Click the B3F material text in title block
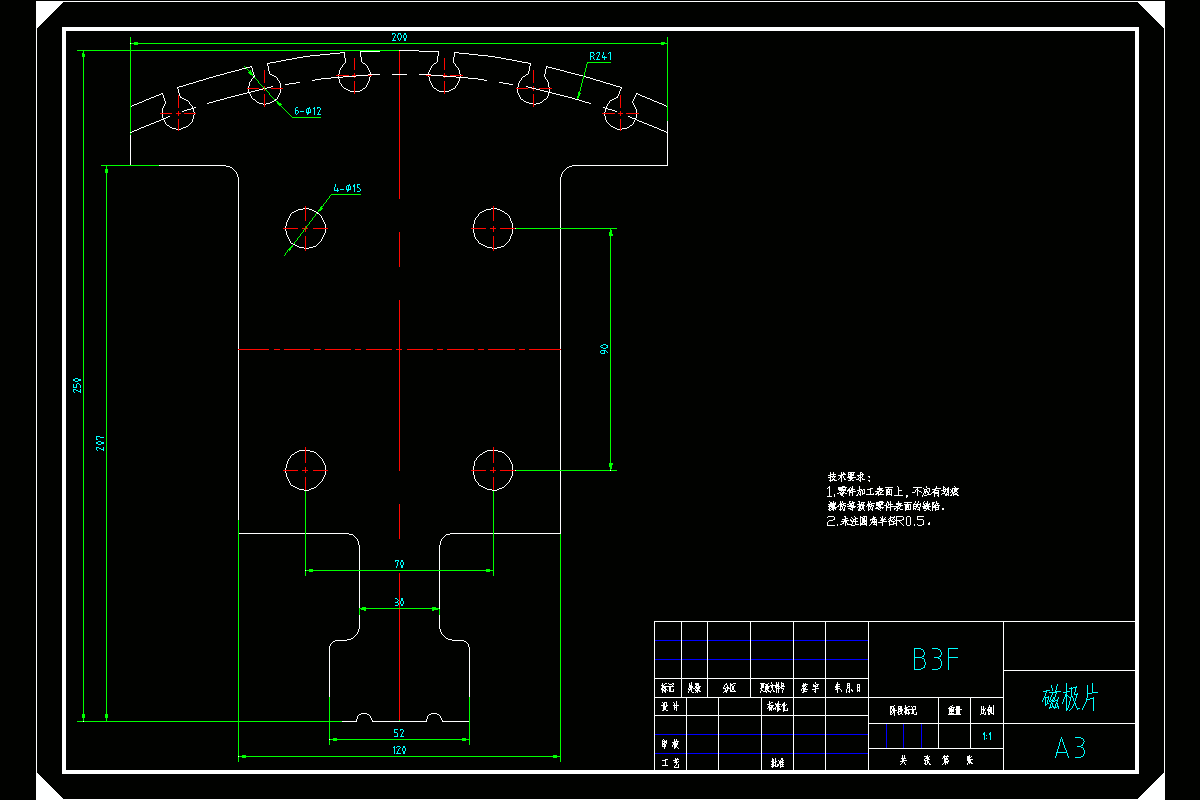1200x800 pixels. point(936,659)
